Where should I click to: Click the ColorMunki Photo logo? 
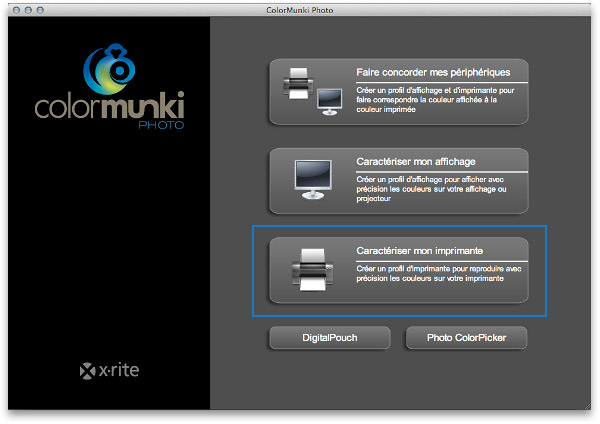[x=109, y=87]
